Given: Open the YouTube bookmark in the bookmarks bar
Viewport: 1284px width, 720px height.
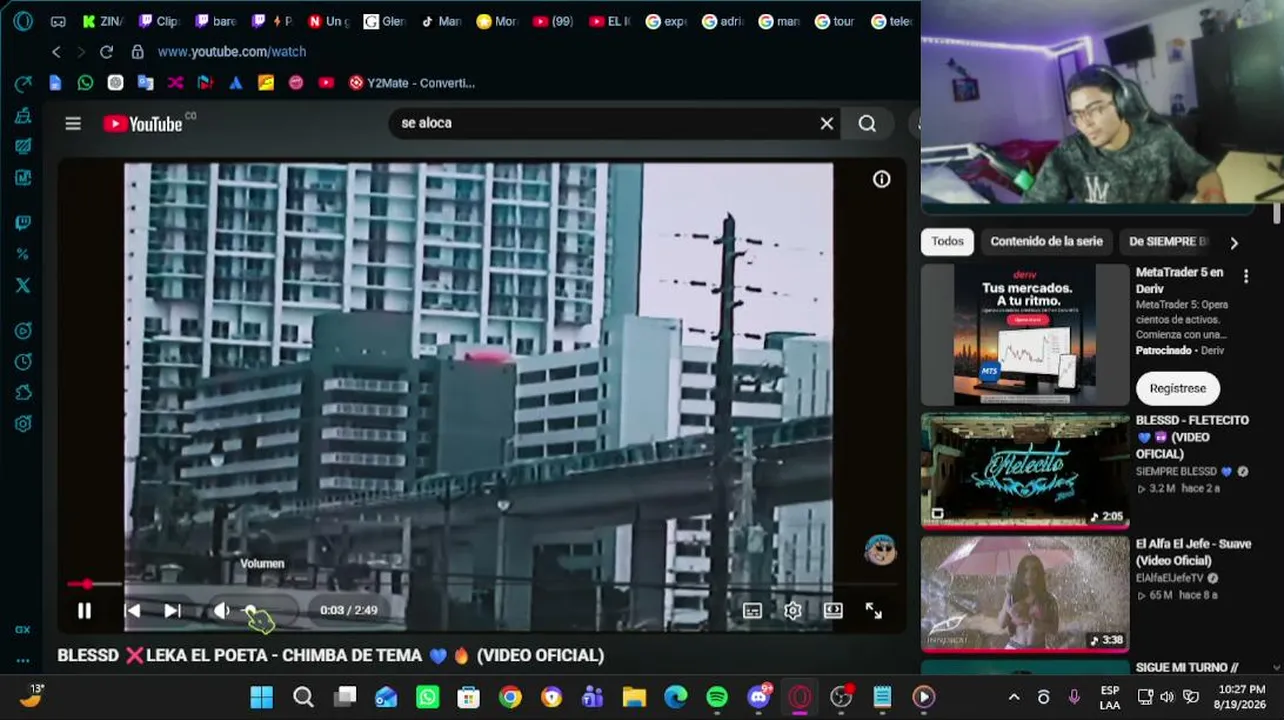Looking at the screenshot, I should point(326,83).
